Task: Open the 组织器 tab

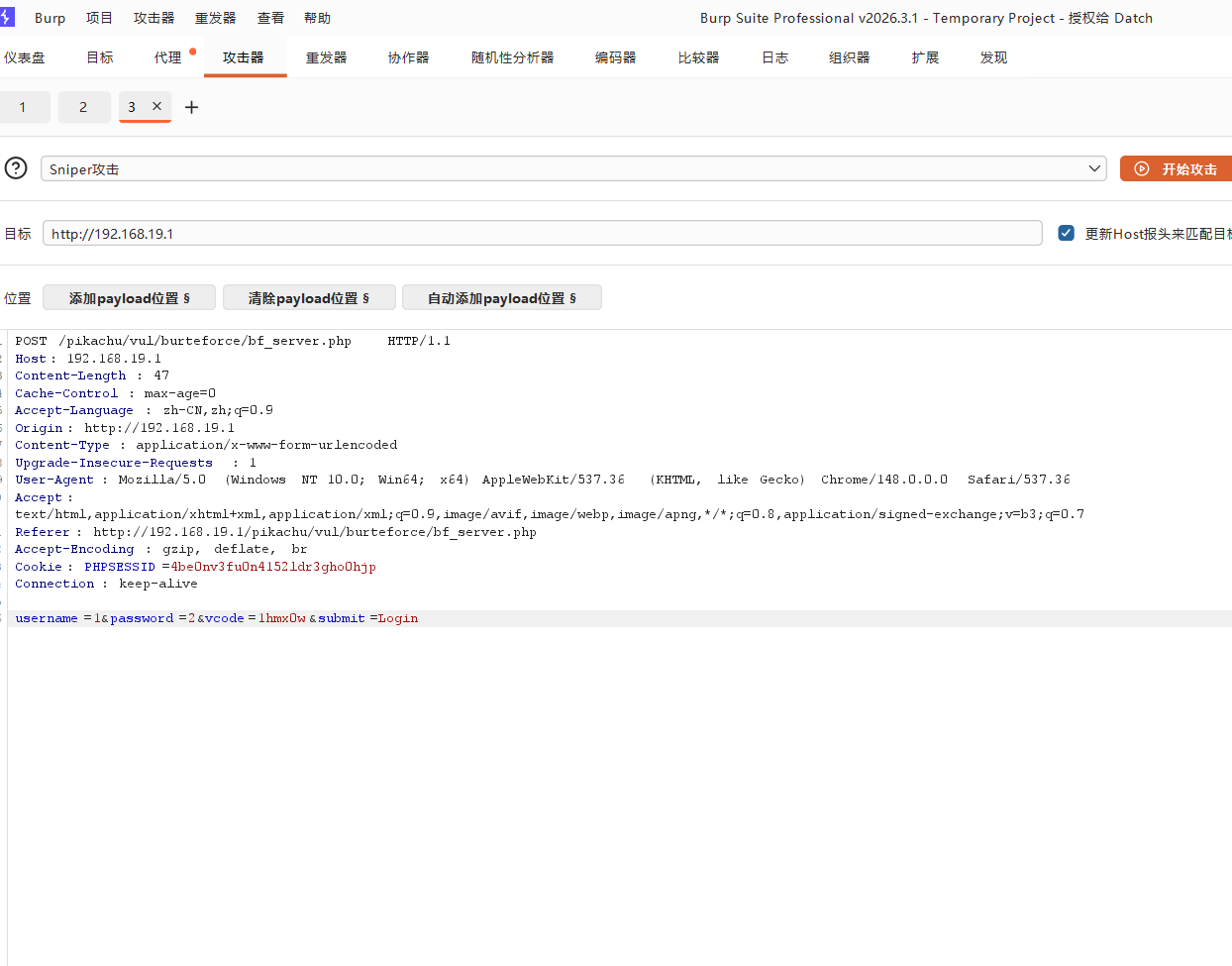Action: coord(850,57)
